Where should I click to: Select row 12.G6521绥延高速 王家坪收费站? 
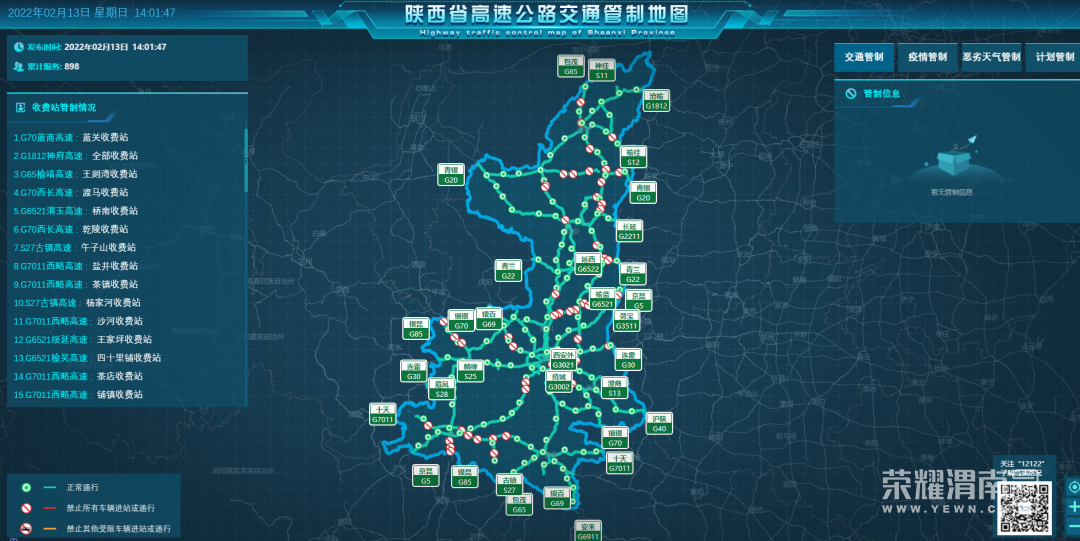pos(83,340)
